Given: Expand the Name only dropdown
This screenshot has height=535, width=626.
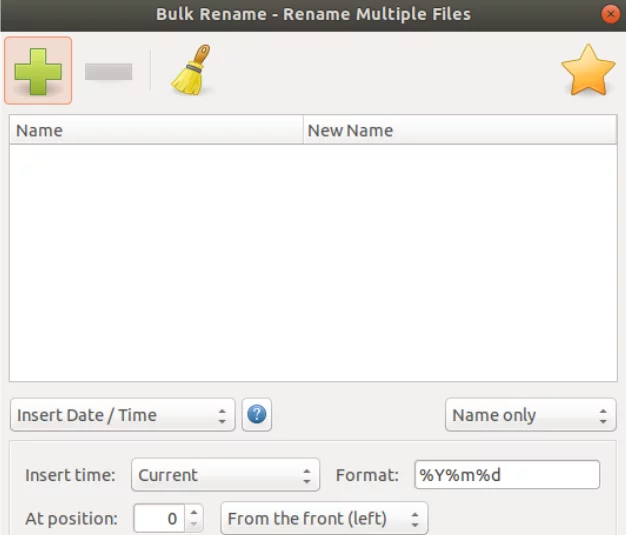Looking at the screenshot, I should [530, 415].
